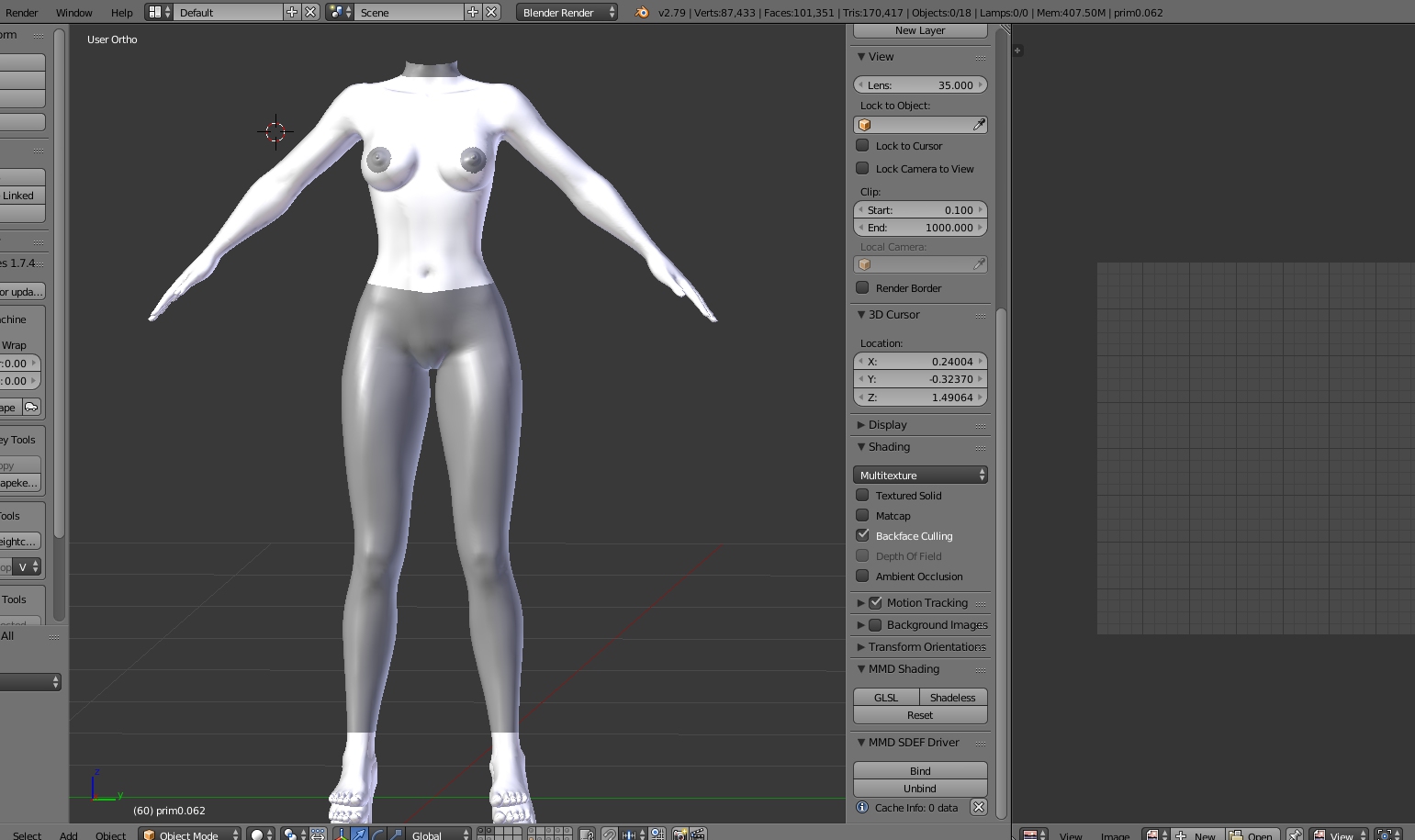The image size is (1415, 840).
Task: Add a new scene with plus icon
Action: coord(473,12)
